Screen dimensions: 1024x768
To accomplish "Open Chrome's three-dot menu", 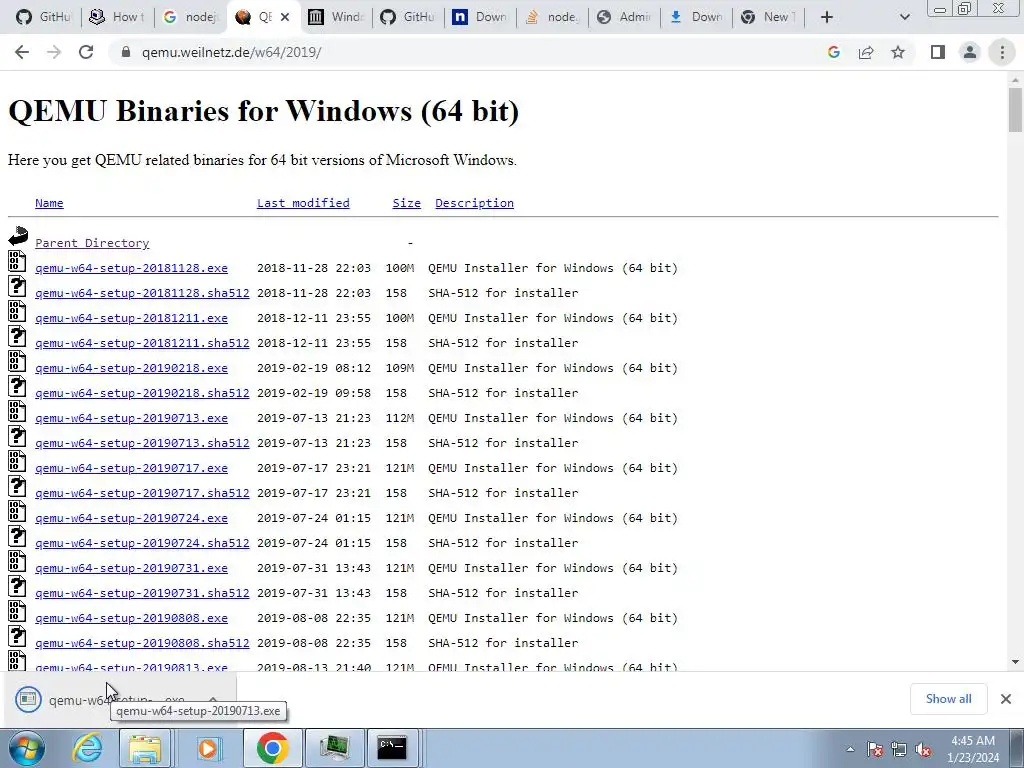I will pos(1002,52).
